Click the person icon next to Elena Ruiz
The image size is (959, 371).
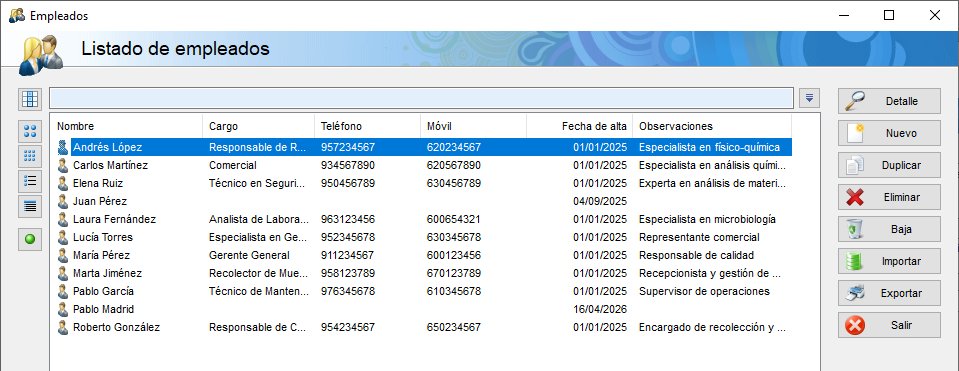pyautogui.click(x=62, y=183)
